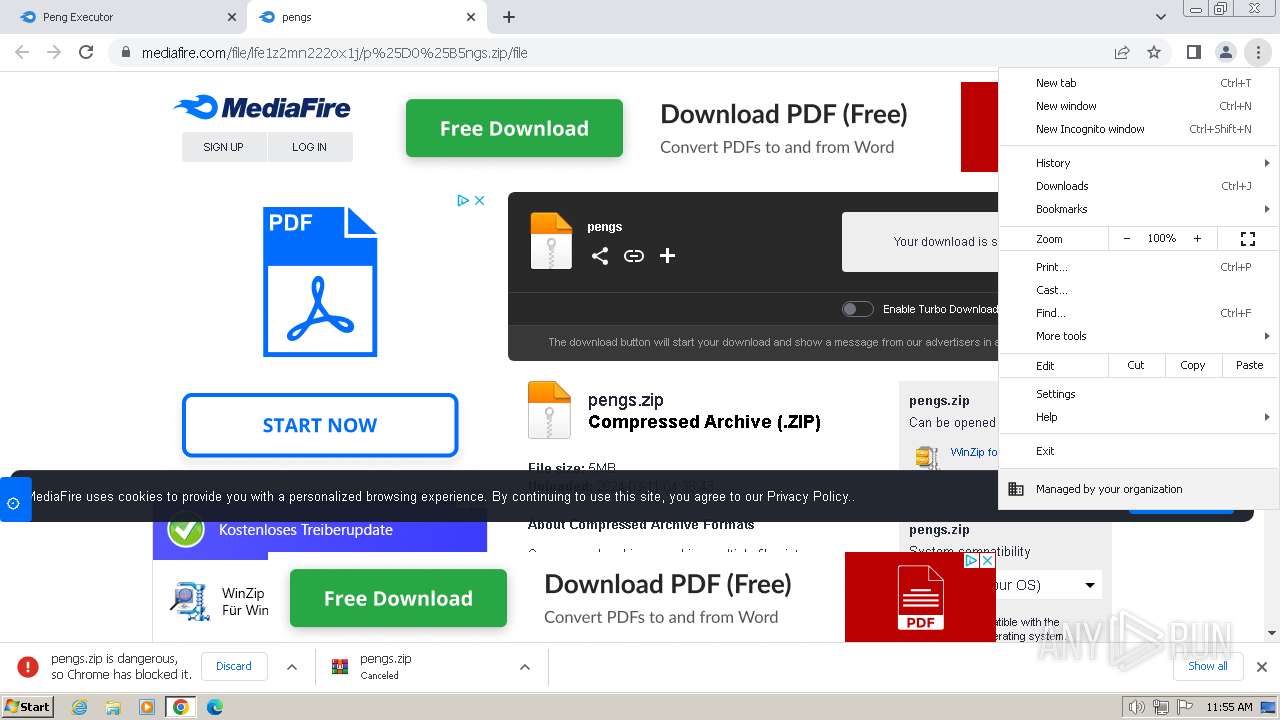Click the Windows Start button
The height and width of the screenshot is (720, 1280).
coord(28,707)
